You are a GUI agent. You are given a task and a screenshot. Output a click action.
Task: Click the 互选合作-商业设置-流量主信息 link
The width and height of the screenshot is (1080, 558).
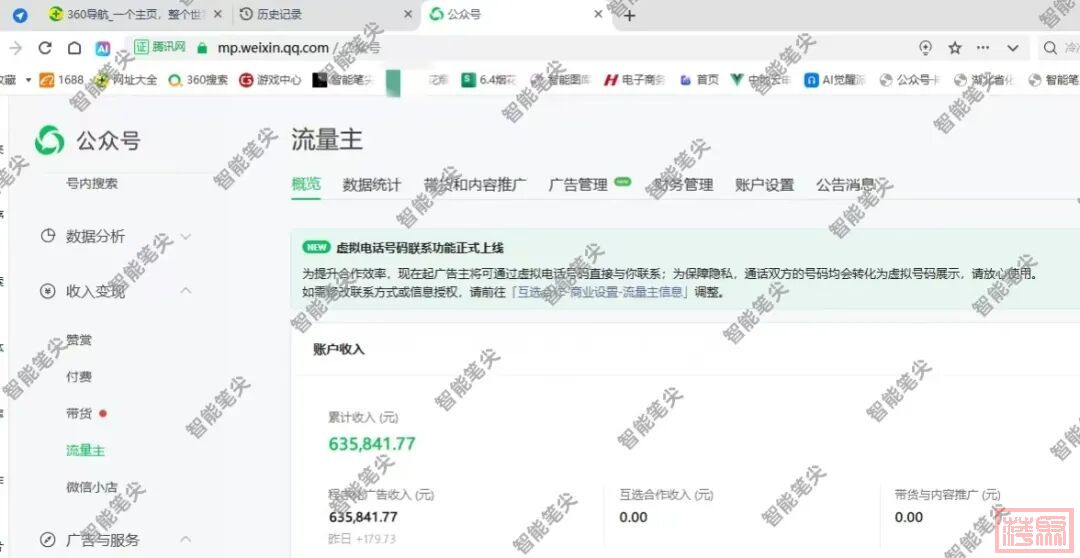coord(600,292)
